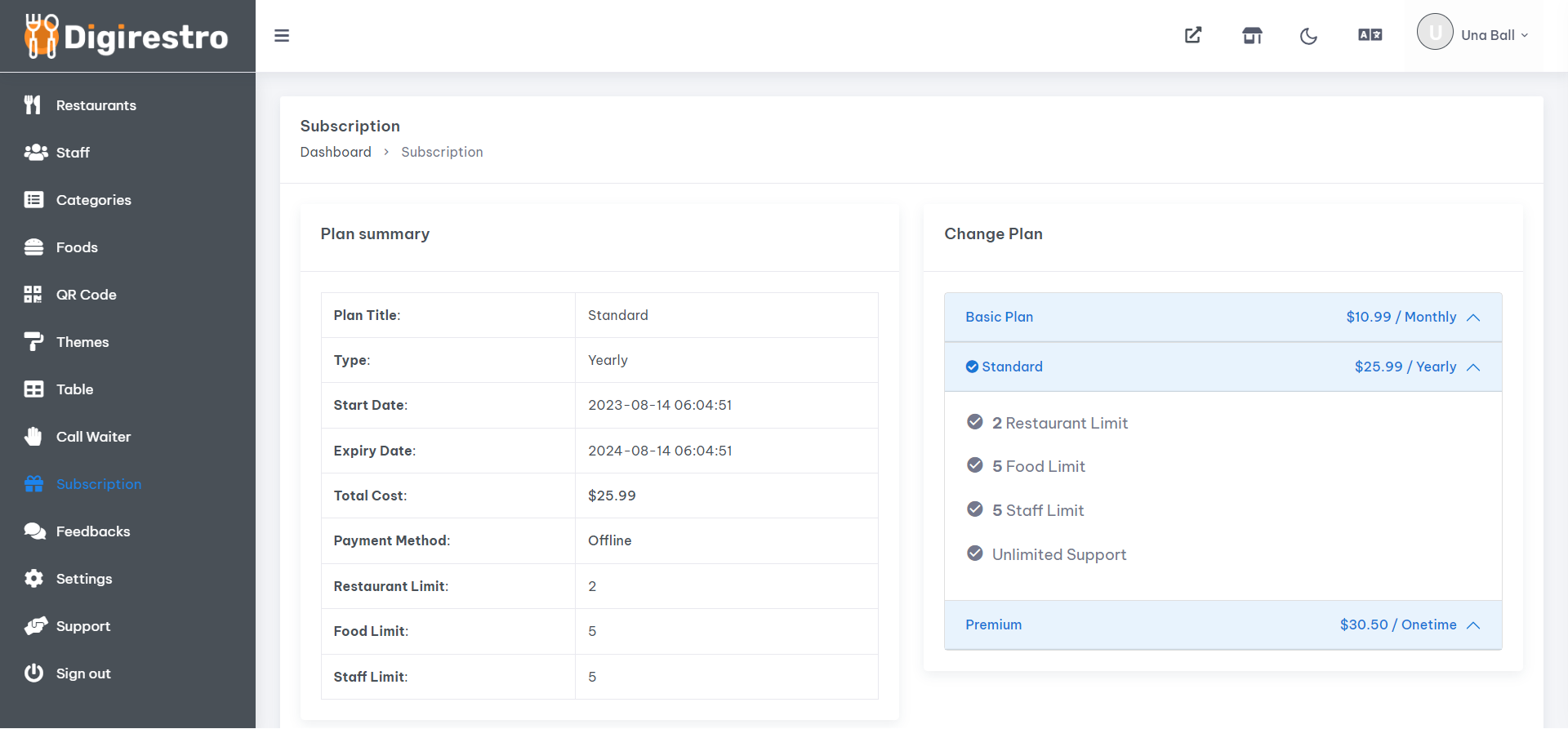This screenshot has width=1568, height=729.
Task: Click the Call Waiter hand icon
Action: (33, 437)
